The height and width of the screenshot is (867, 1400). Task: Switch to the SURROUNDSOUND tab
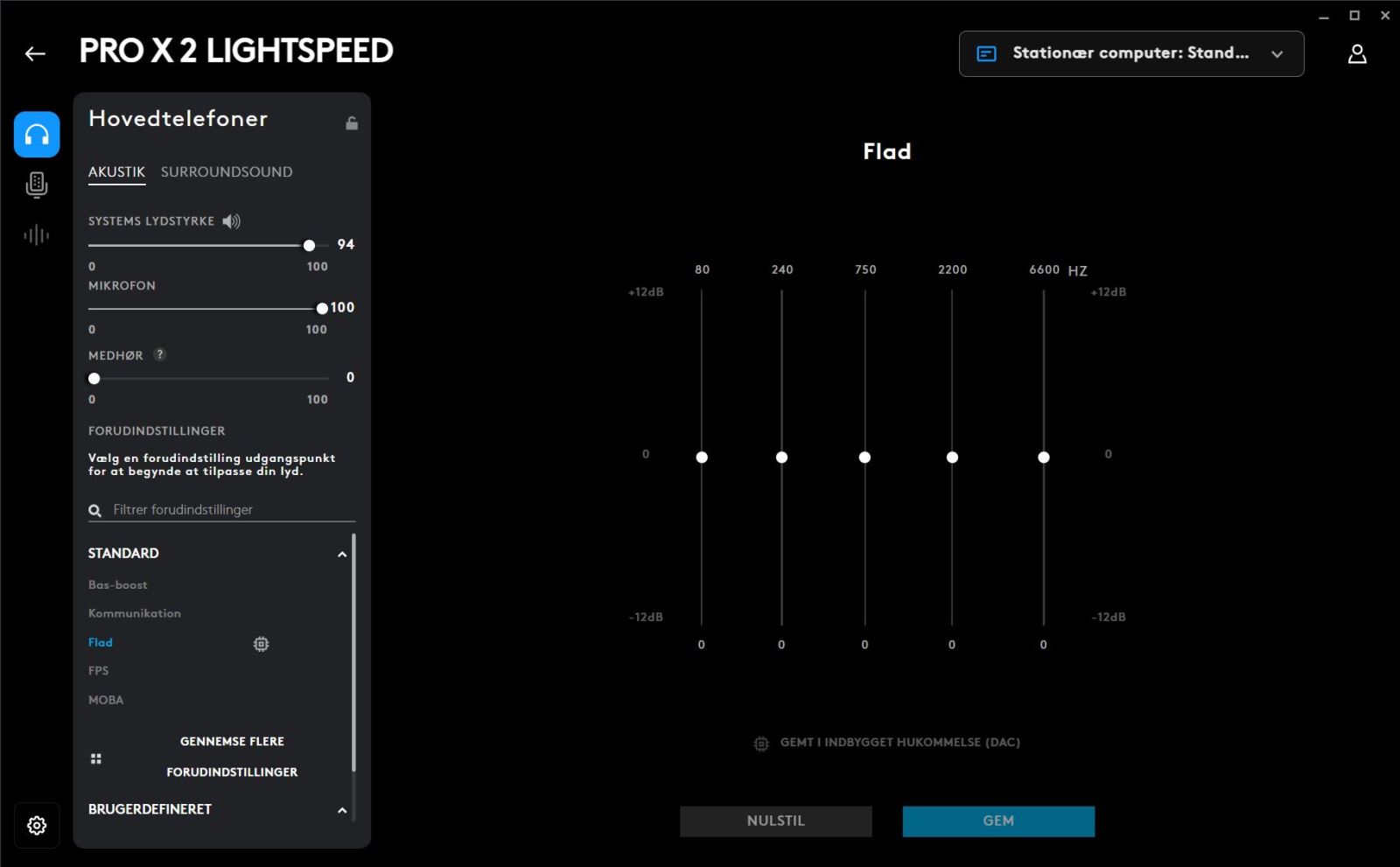(227, 172)
